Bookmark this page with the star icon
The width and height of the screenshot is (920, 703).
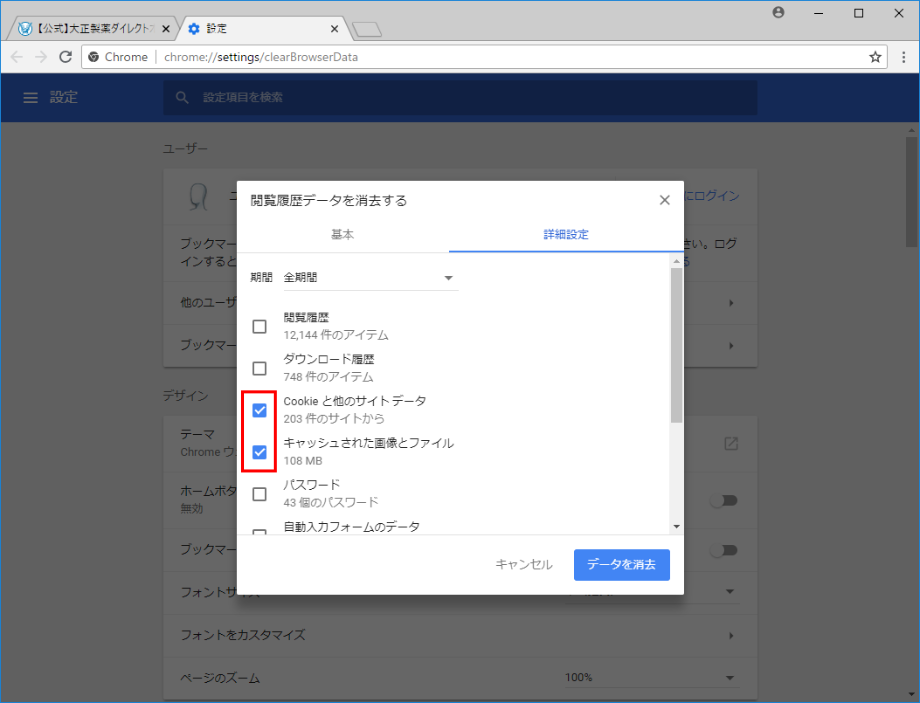pos(875,57)
